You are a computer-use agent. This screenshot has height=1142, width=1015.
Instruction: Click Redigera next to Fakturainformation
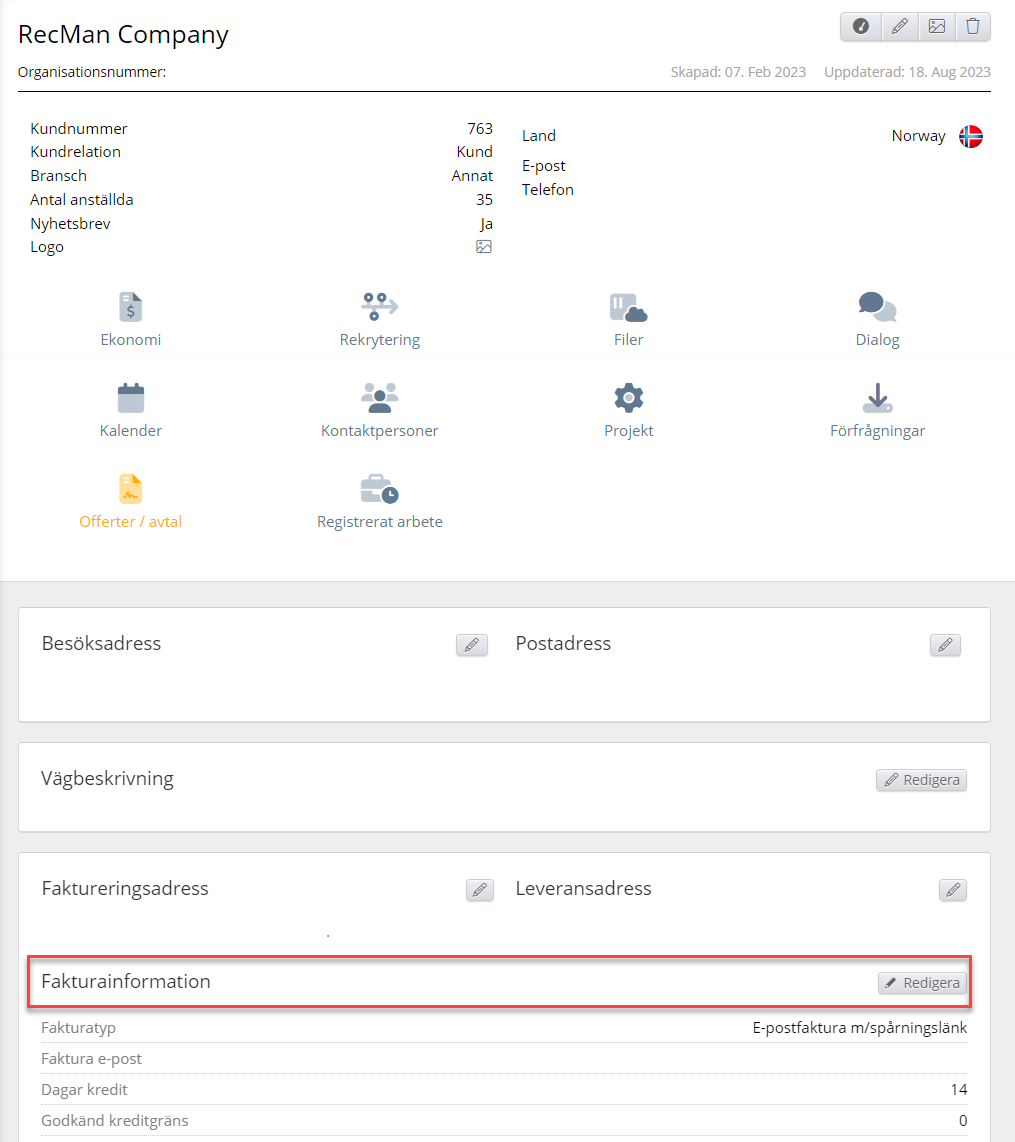pos(922,983)
